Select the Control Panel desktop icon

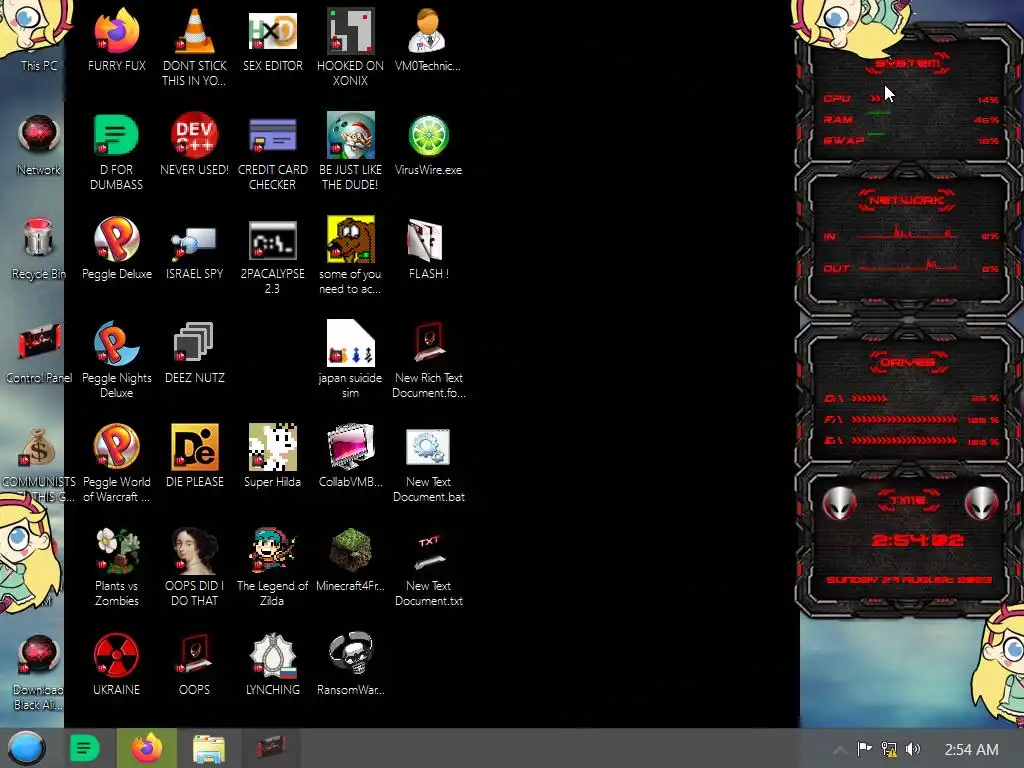[x=39, y=353]
